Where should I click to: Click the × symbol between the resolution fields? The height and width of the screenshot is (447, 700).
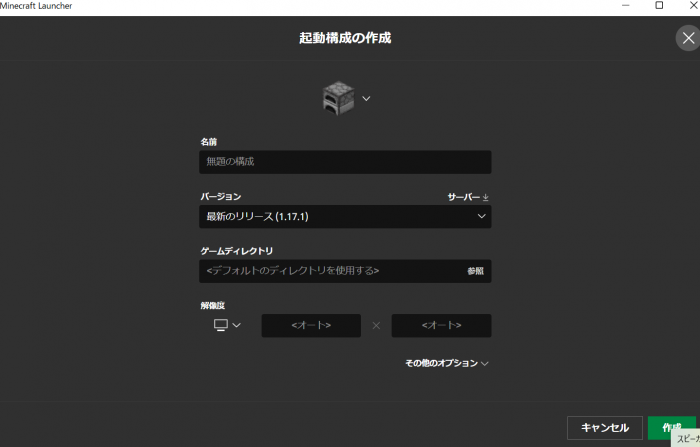tap(376, 325)
